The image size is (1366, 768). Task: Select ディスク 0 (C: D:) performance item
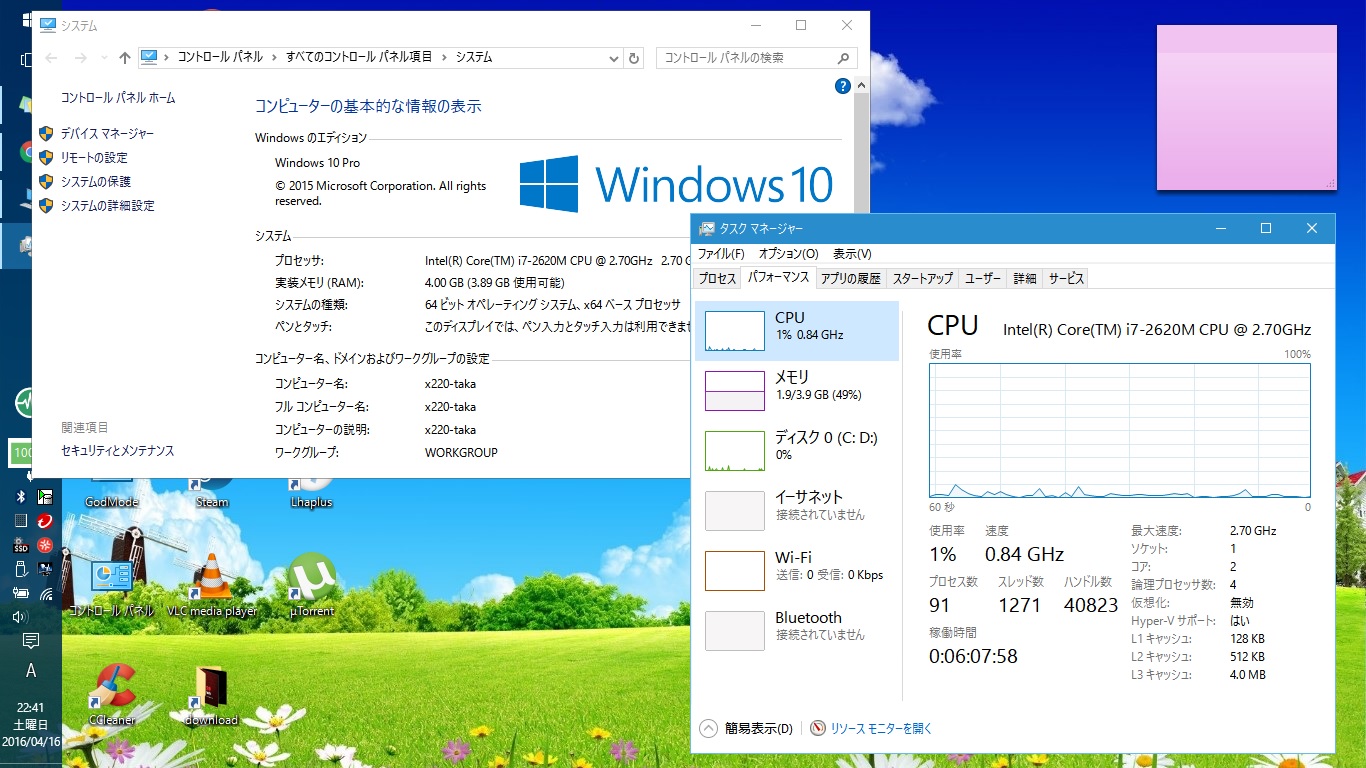[797, 450]
